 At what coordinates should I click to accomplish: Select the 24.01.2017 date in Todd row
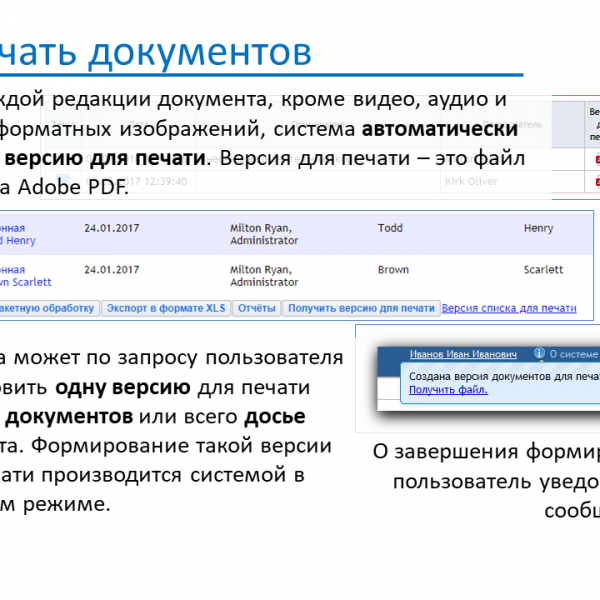(112, 228)
